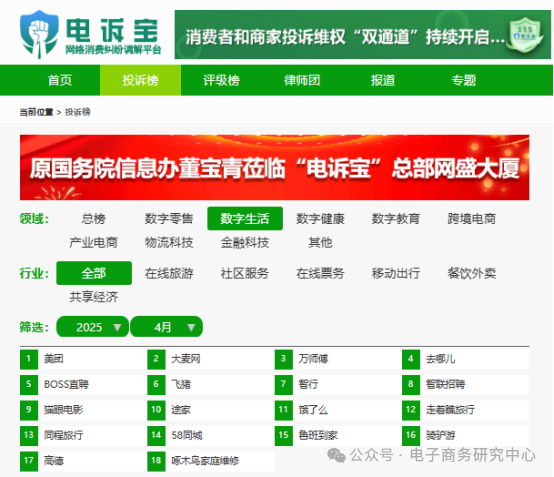
Task: Click the red 董宝青莅临 banner image
Action: click(275, 167)
